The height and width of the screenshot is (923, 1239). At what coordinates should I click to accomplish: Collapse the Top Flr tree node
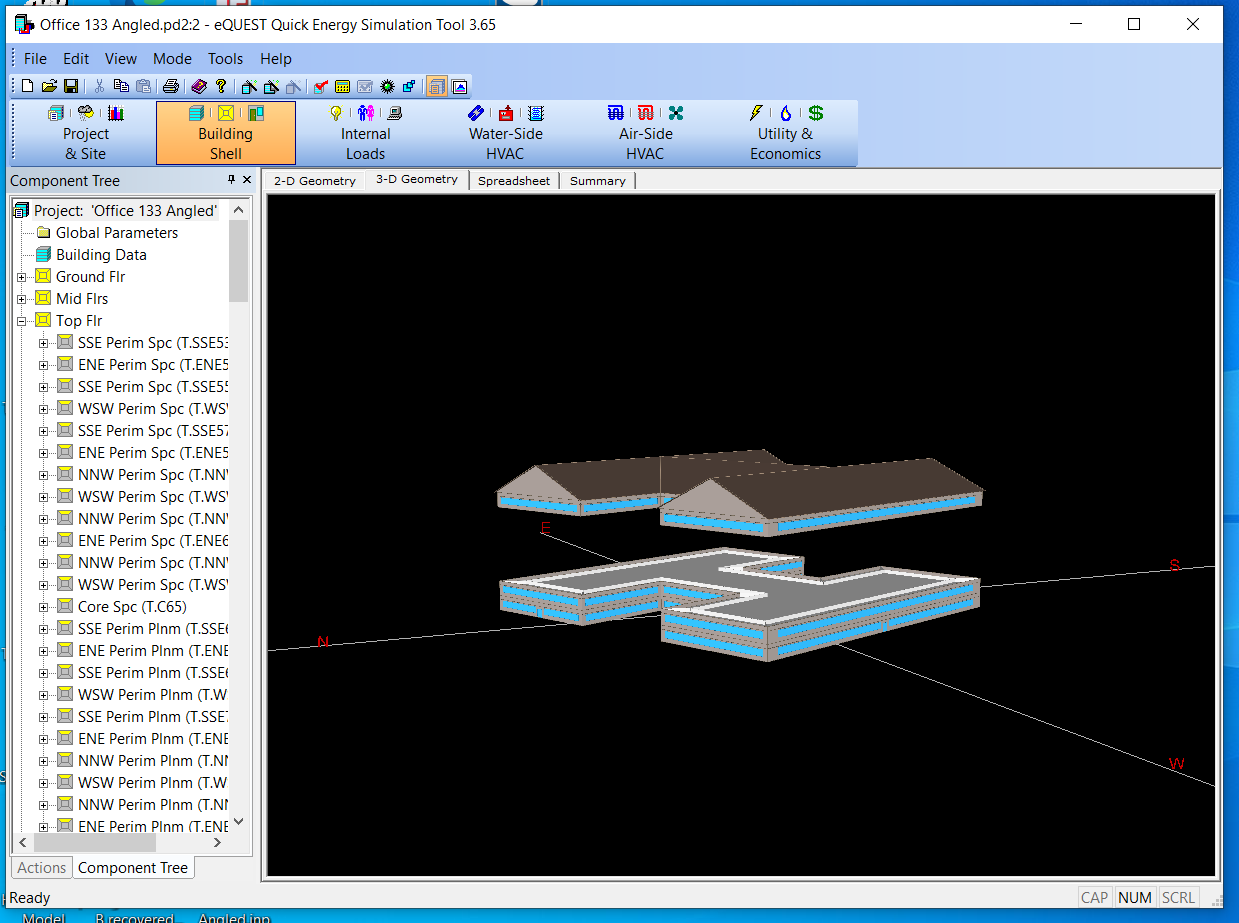pos(22,321)
